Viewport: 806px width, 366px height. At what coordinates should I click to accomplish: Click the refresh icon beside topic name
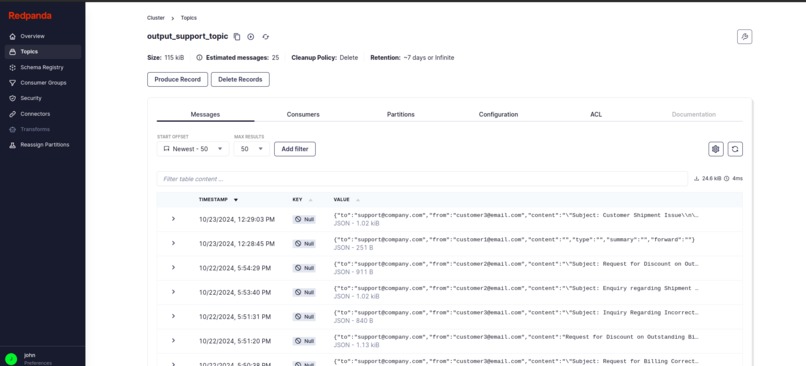[266, 36]
